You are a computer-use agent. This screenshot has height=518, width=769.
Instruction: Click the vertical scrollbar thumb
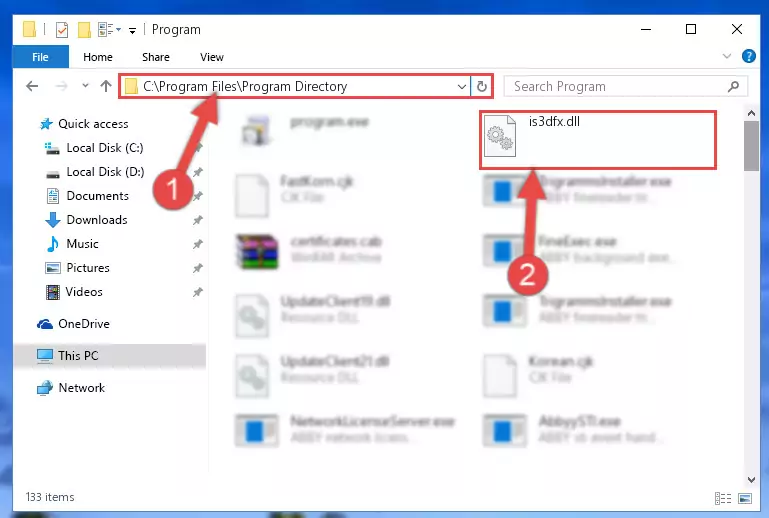pyautogui.click(x=751, y=146)
